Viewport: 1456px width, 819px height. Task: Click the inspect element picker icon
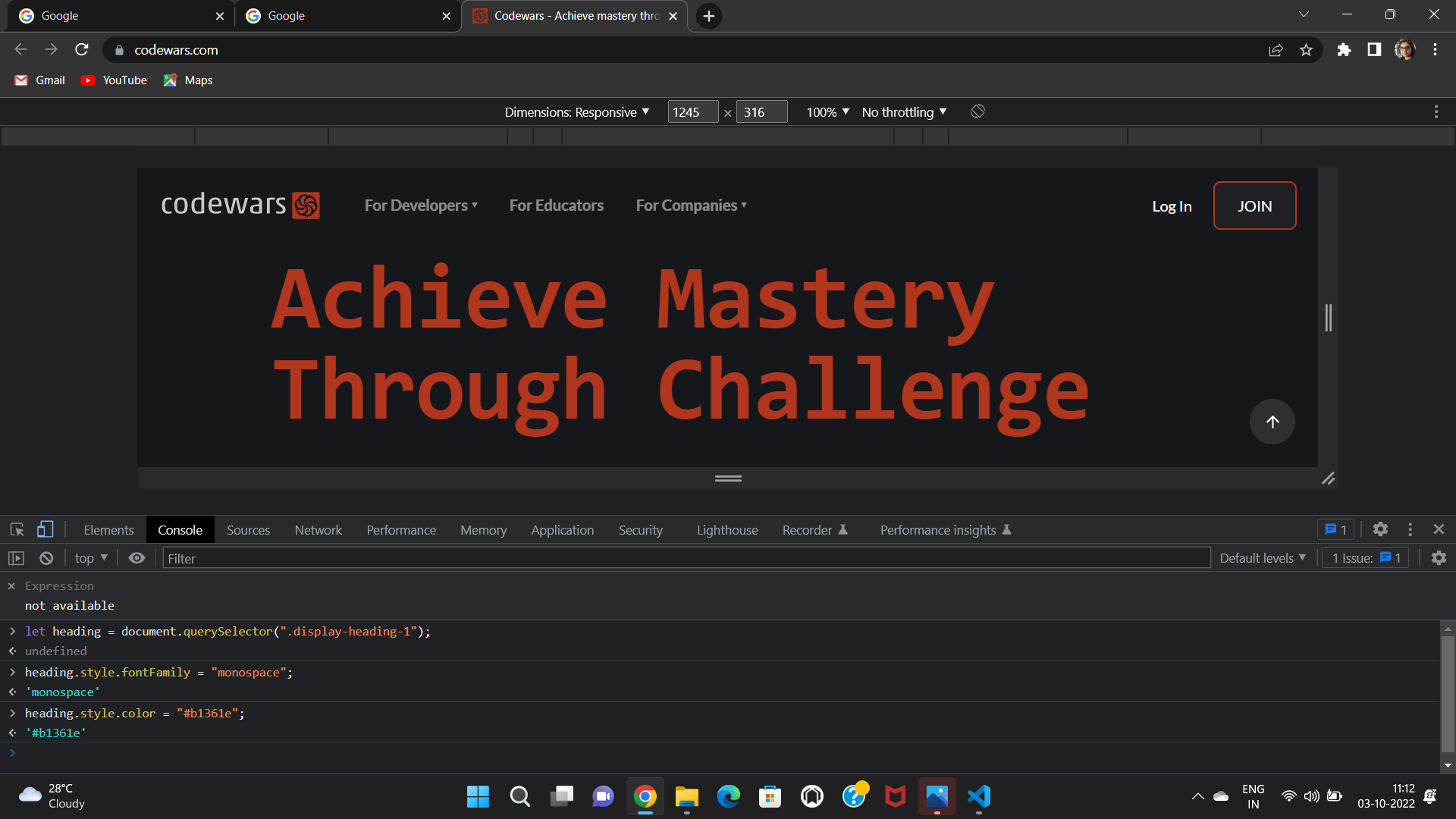click(x=17, y=529)
